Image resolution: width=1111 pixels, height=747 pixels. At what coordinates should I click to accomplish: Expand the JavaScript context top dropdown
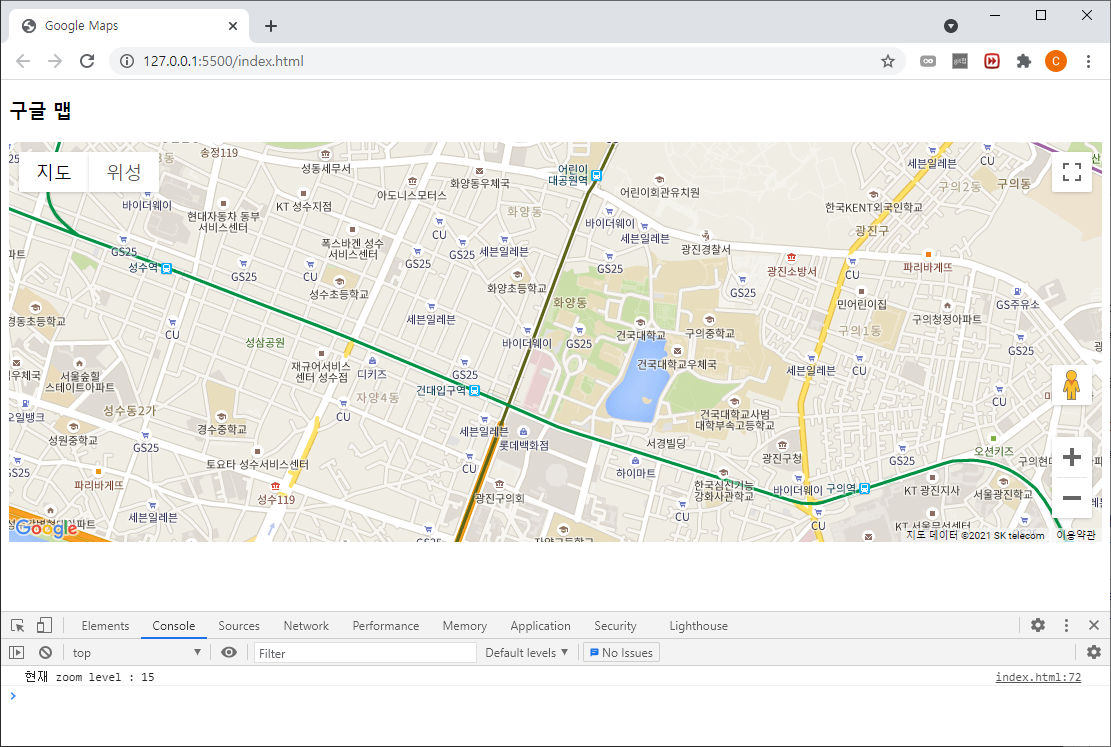[136, 653]
